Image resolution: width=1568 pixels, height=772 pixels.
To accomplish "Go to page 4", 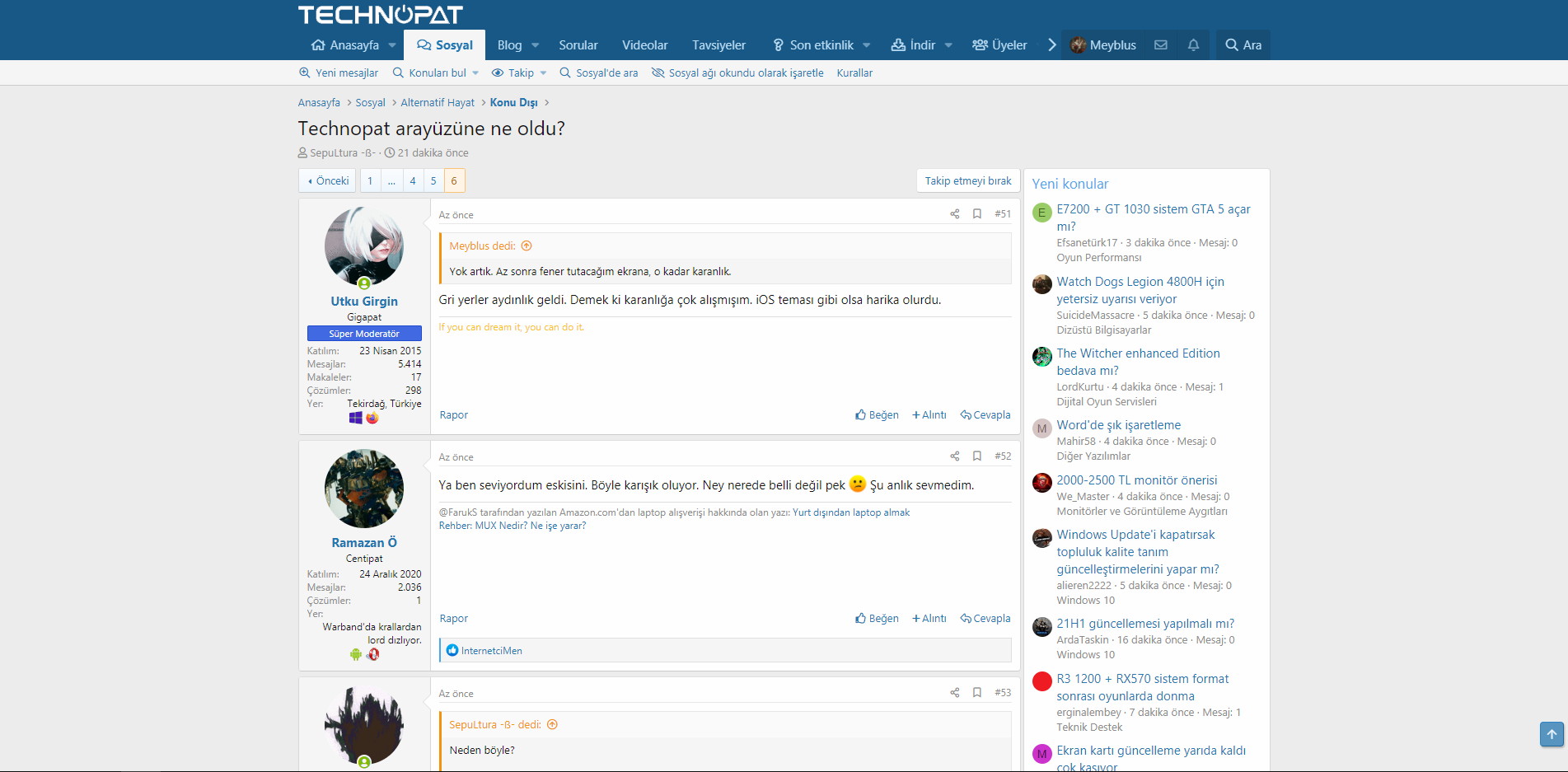I will pyautogui.click(x=413, y=180).
